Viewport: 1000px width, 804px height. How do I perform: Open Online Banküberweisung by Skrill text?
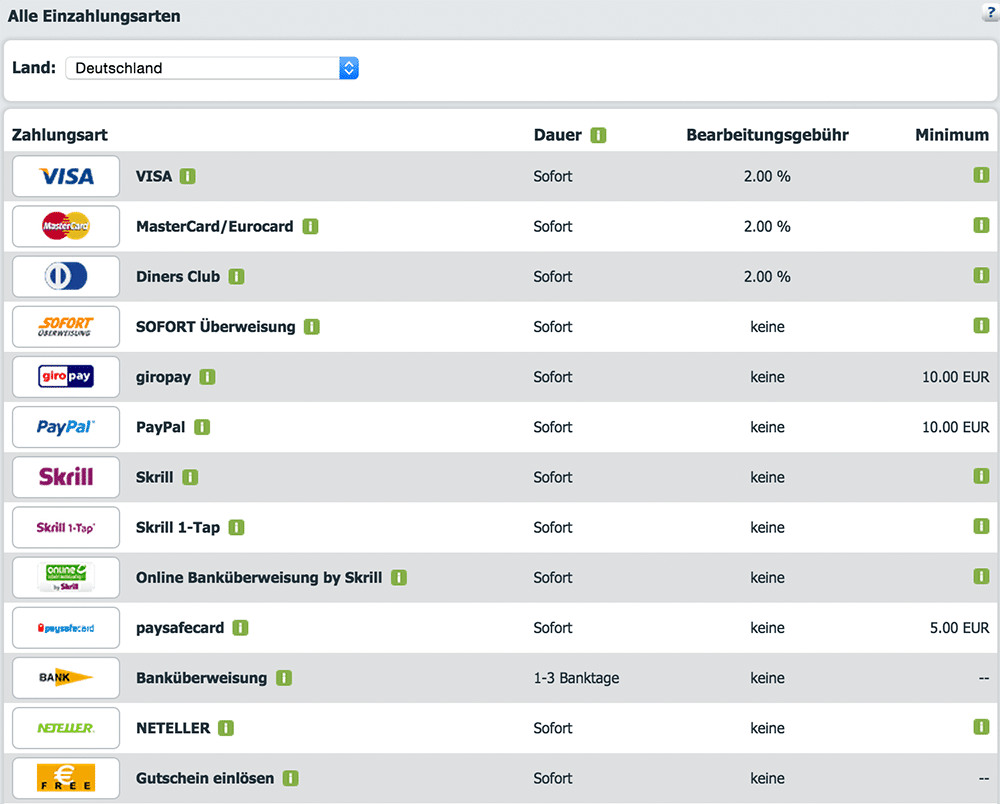[x=259, y=578]
